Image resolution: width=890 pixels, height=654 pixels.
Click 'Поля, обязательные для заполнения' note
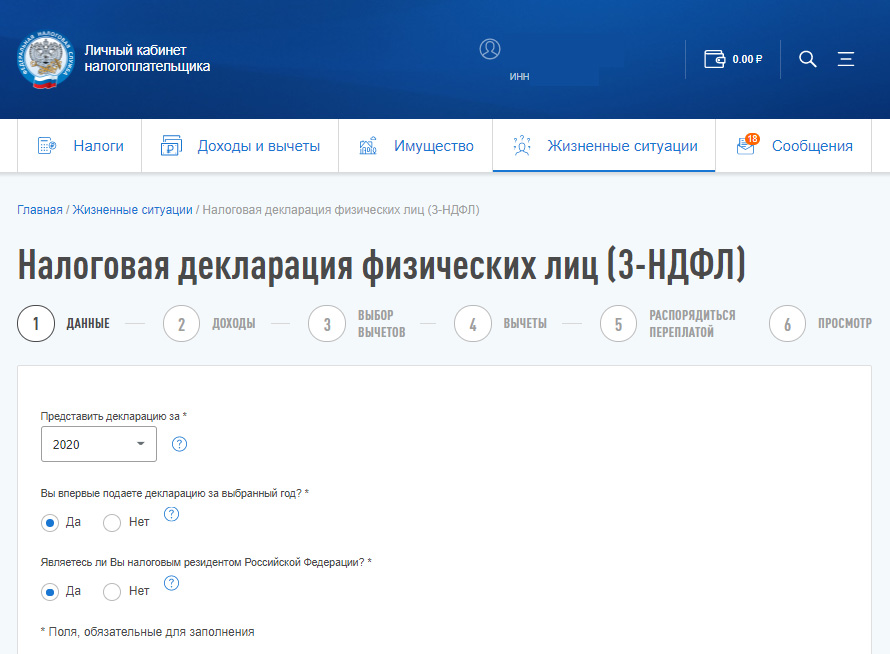tap(148, 632)
